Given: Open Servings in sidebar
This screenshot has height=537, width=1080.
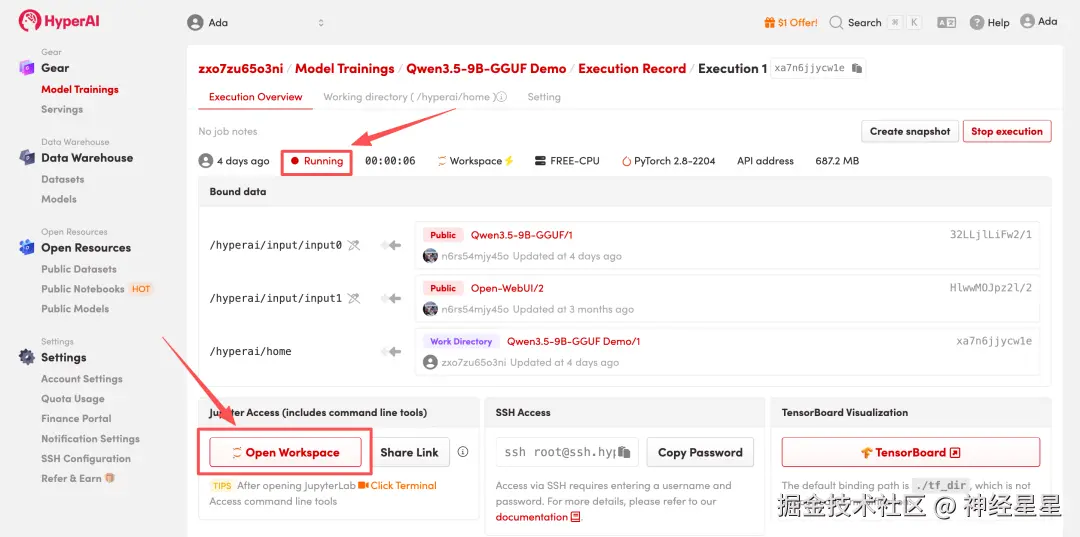Looking at the screenshot, I should 62,109.
